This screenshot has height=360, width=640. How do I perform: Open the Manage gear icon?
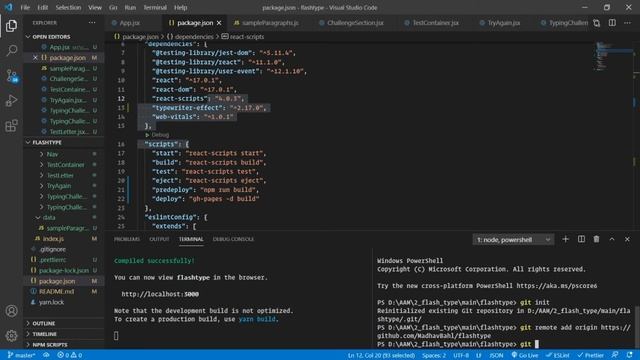[11, 336]
